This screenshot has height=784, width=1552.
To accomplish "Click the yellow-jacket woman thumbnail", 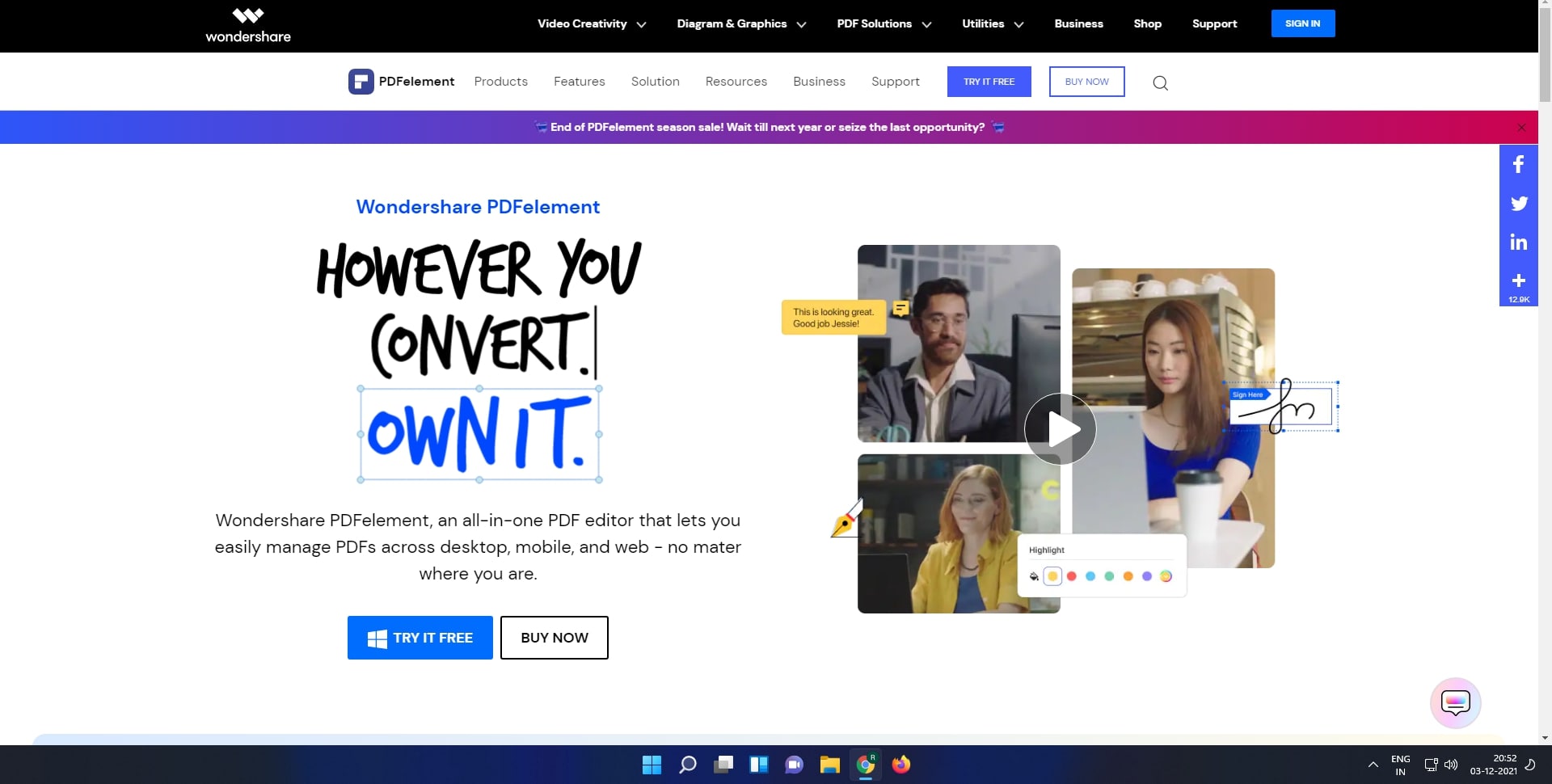I will 958,533.
